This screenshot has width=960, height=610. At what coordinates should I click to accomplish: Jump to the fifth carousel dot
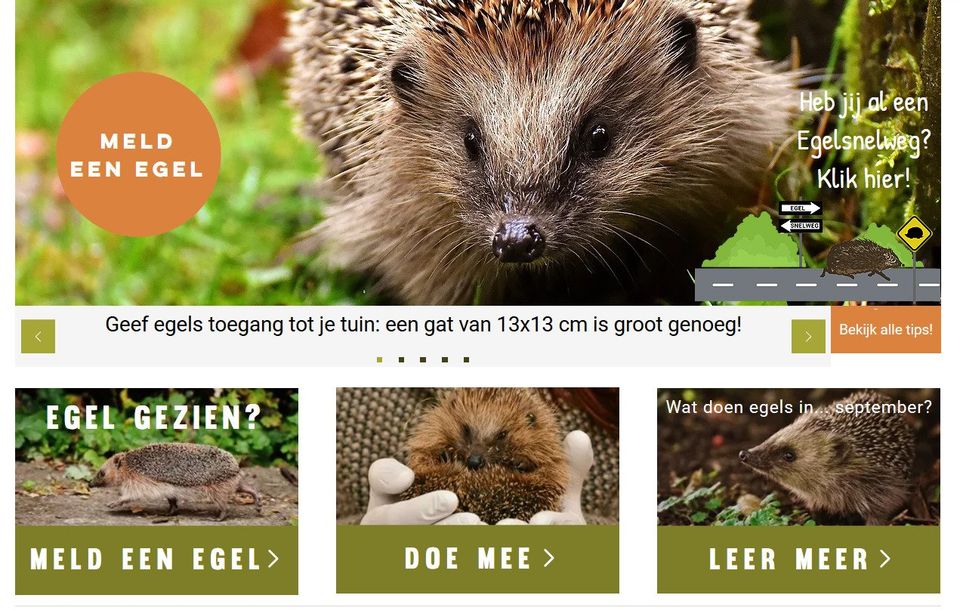[467, 360]
